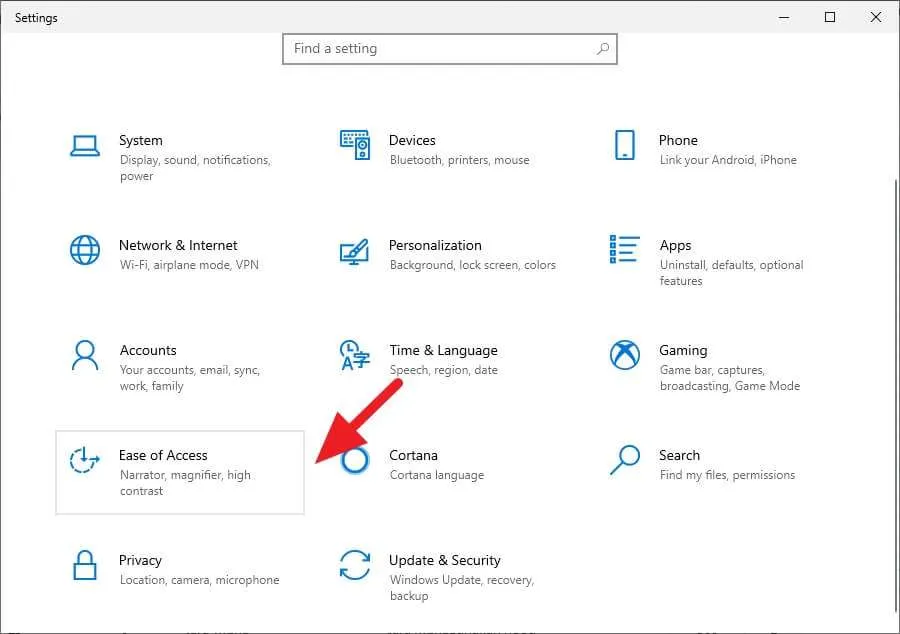Image resolution: width=900 pixels, height=634 pixels.
Task: Go to the Gaming title
Action: 683,350
